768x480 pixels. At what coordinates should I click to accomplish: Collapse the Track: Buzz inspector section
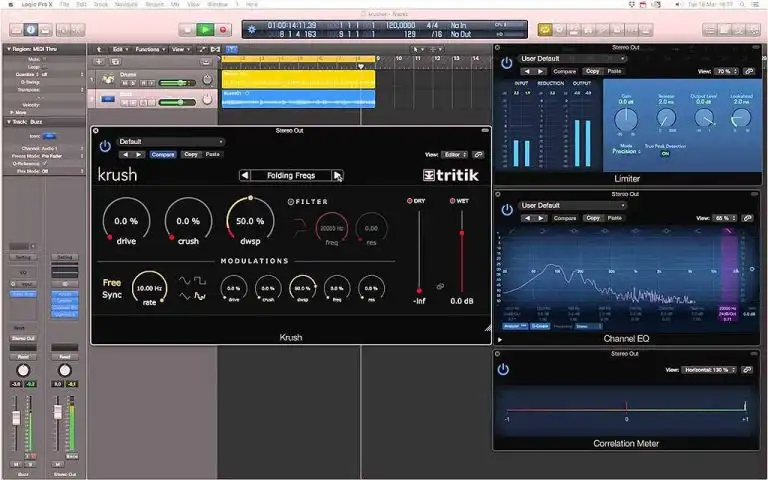(8, 121)
